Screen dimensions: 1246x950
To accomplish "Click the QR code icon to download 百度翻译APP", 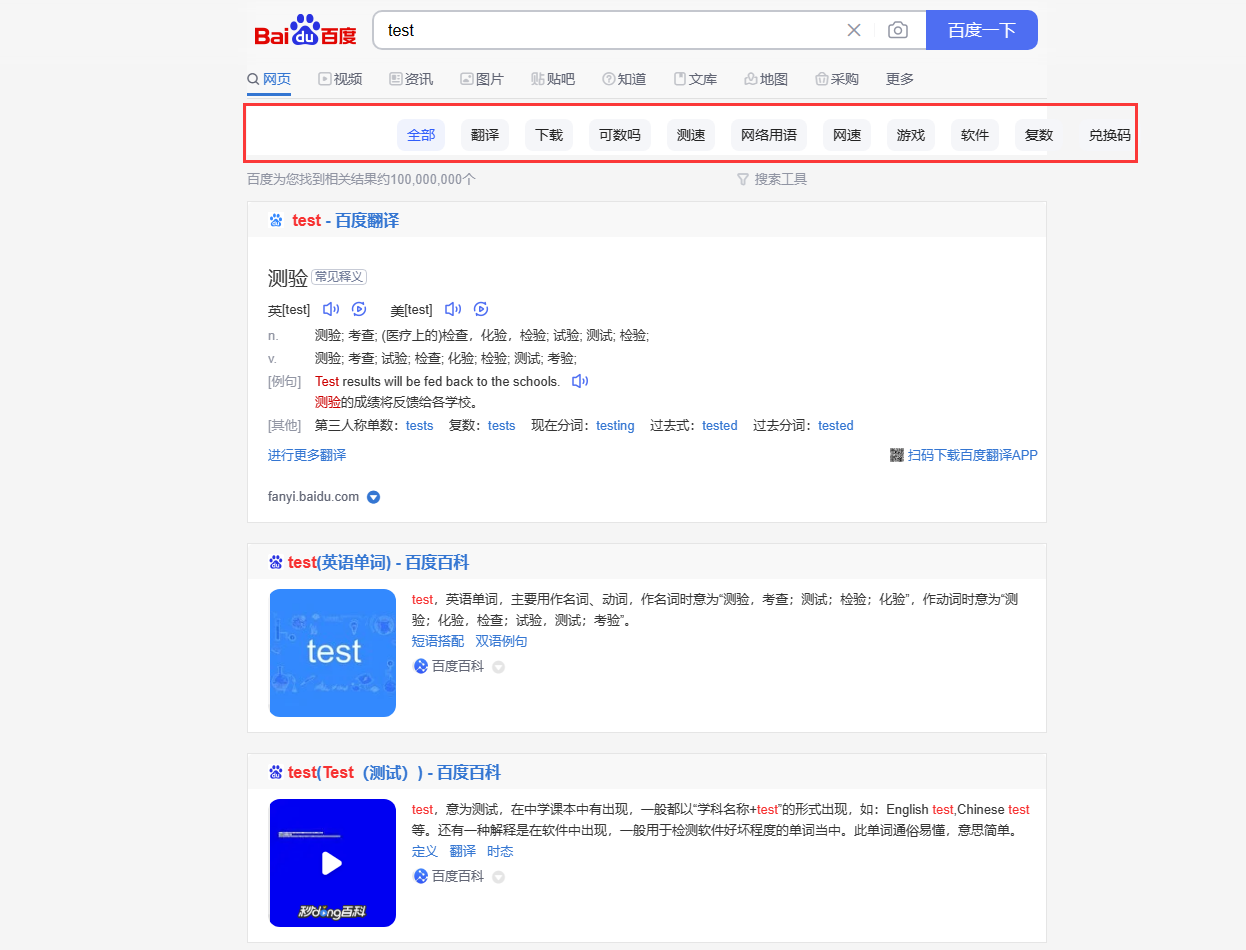I will 896,455.
